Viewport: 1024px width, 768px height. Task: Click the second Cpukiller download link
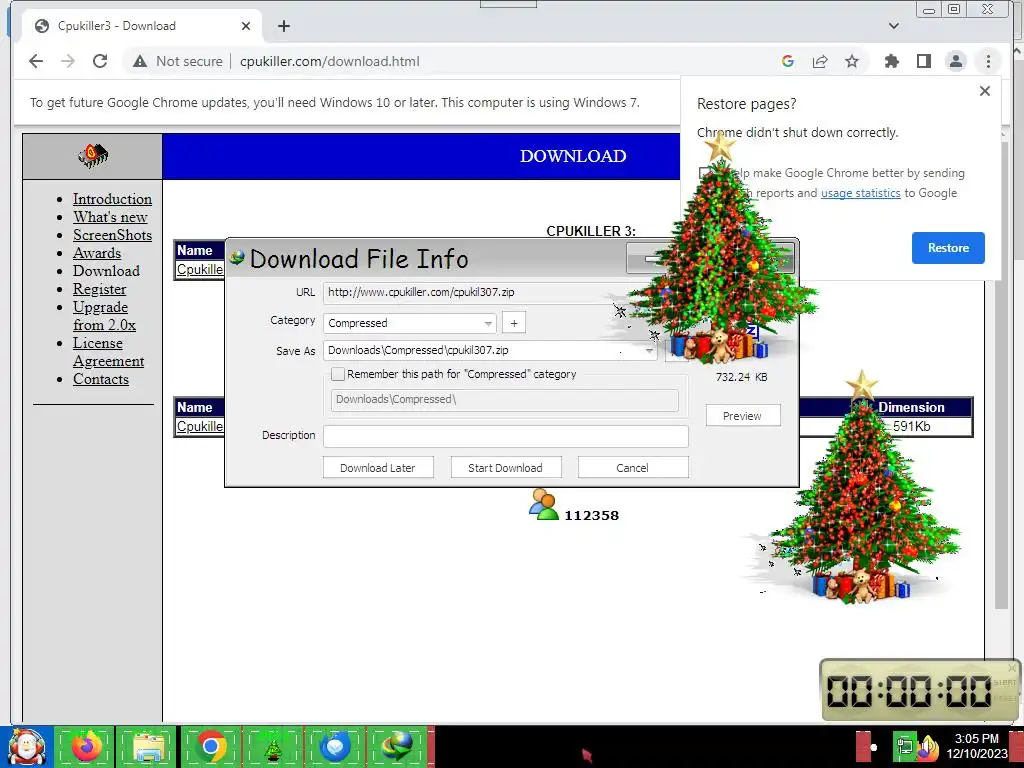[x=200, y=426]
